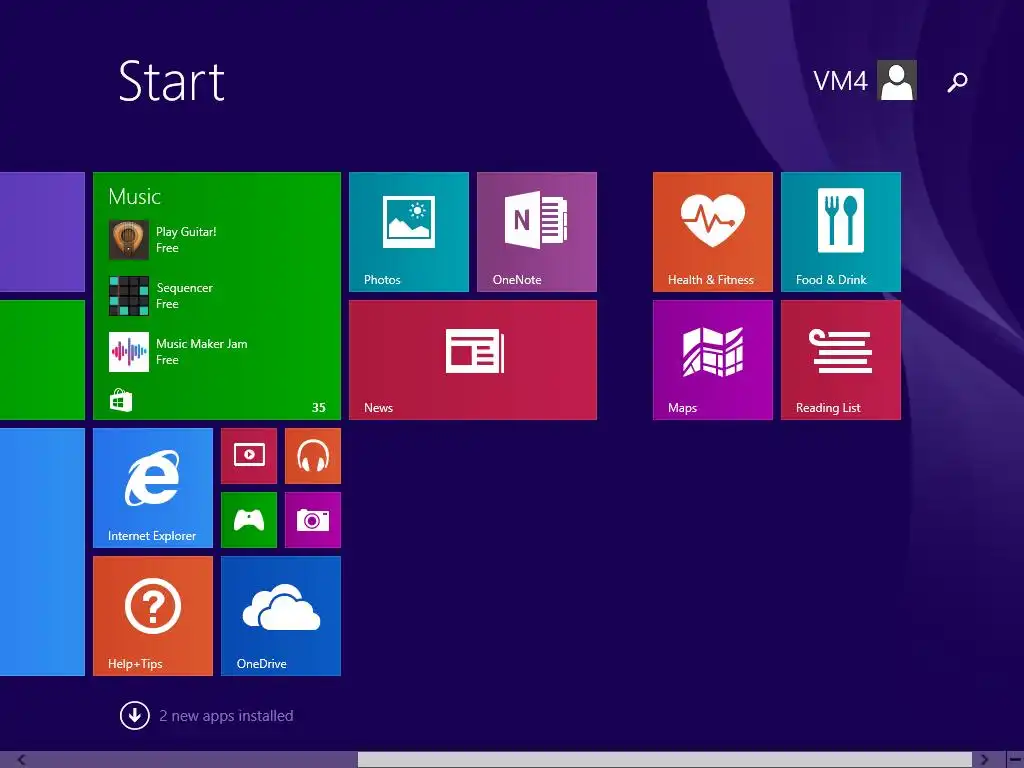Click the VM4 user name

pyautogui.click(x=840, y=81)
